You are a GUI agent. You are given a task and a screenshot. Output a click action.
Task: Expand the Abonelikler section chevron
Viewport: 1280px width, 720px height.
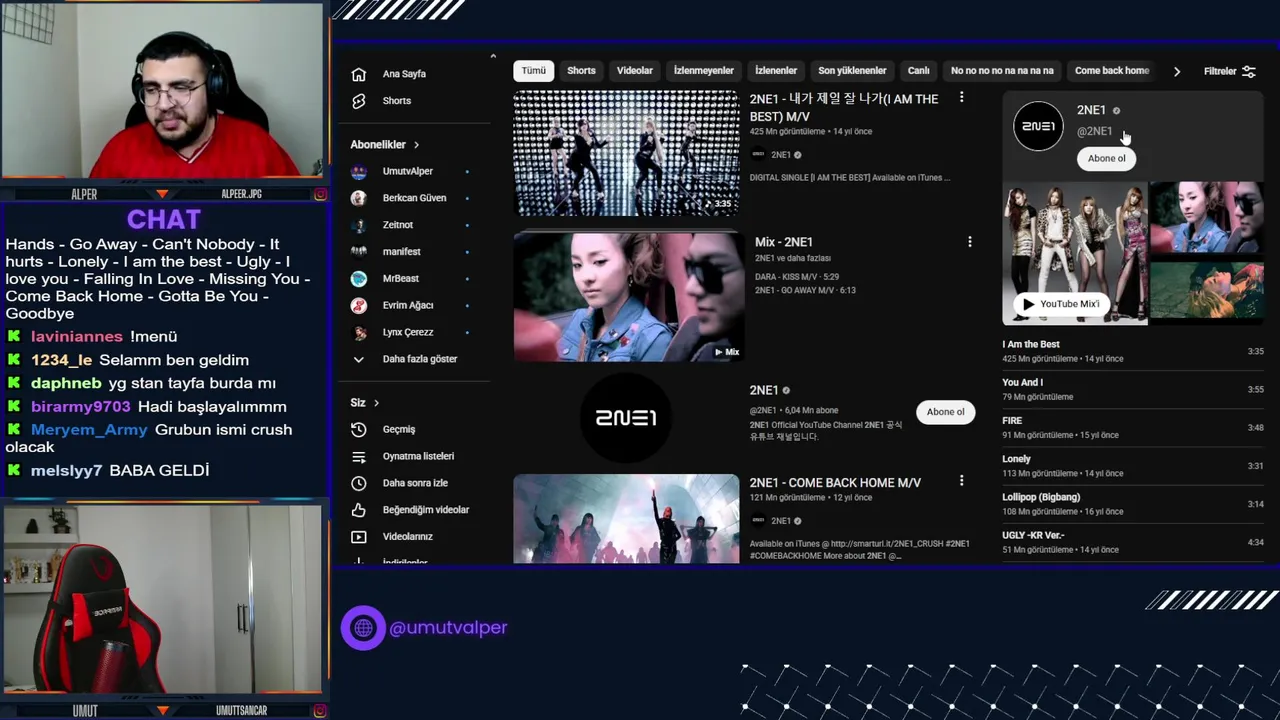coord(416,145)
